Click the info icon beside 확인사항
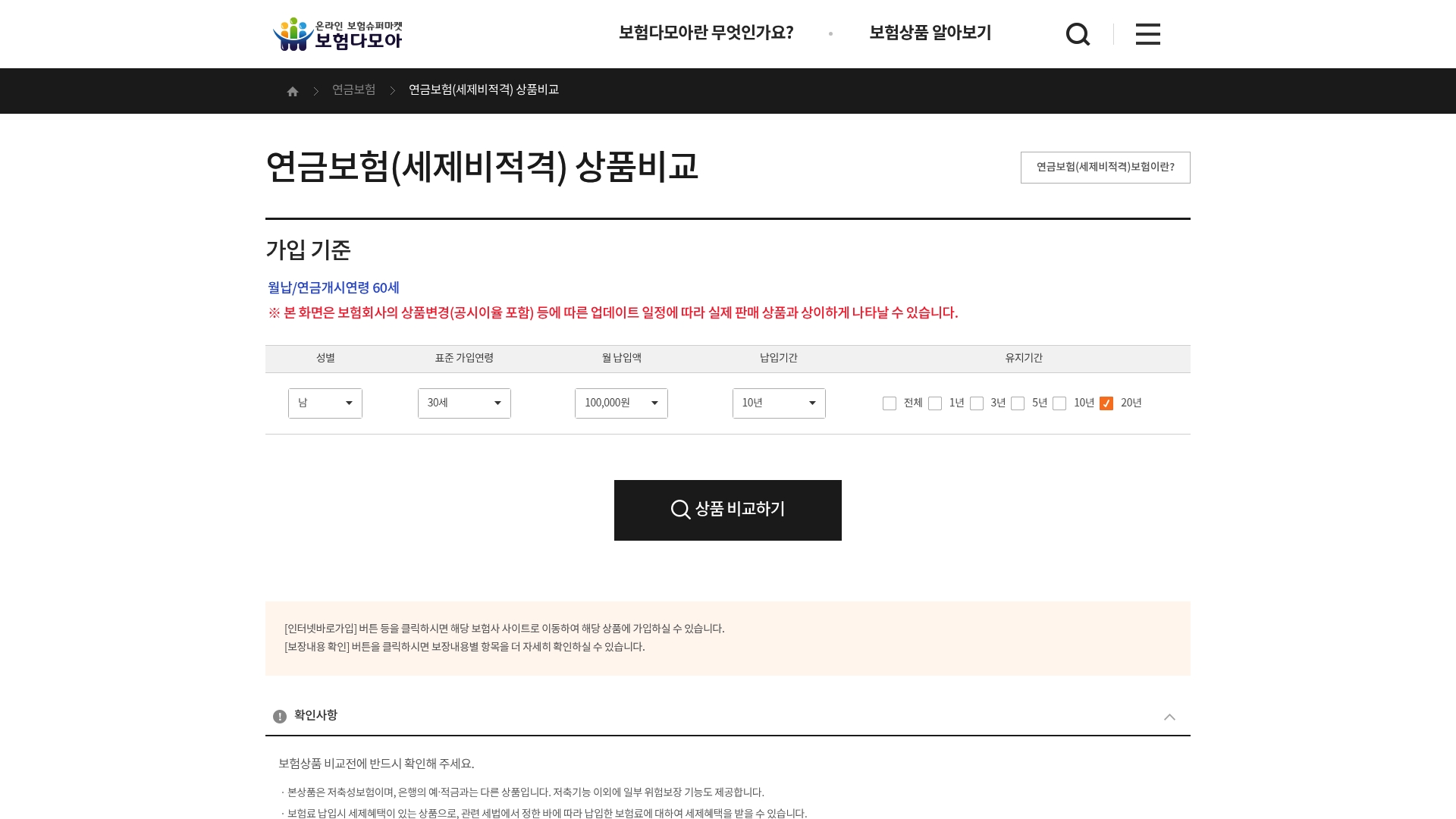 (278, 716)
